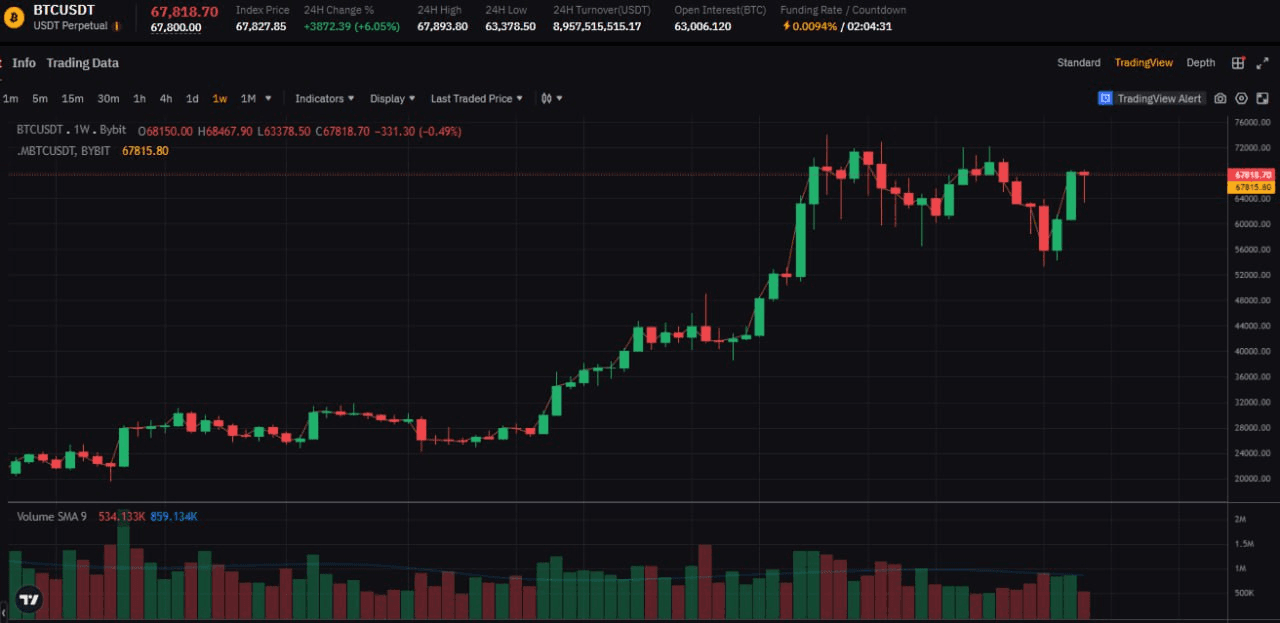Click the Volume SMA 9 indicator legend
The image size is (1280, 623).
coord(52,517)
